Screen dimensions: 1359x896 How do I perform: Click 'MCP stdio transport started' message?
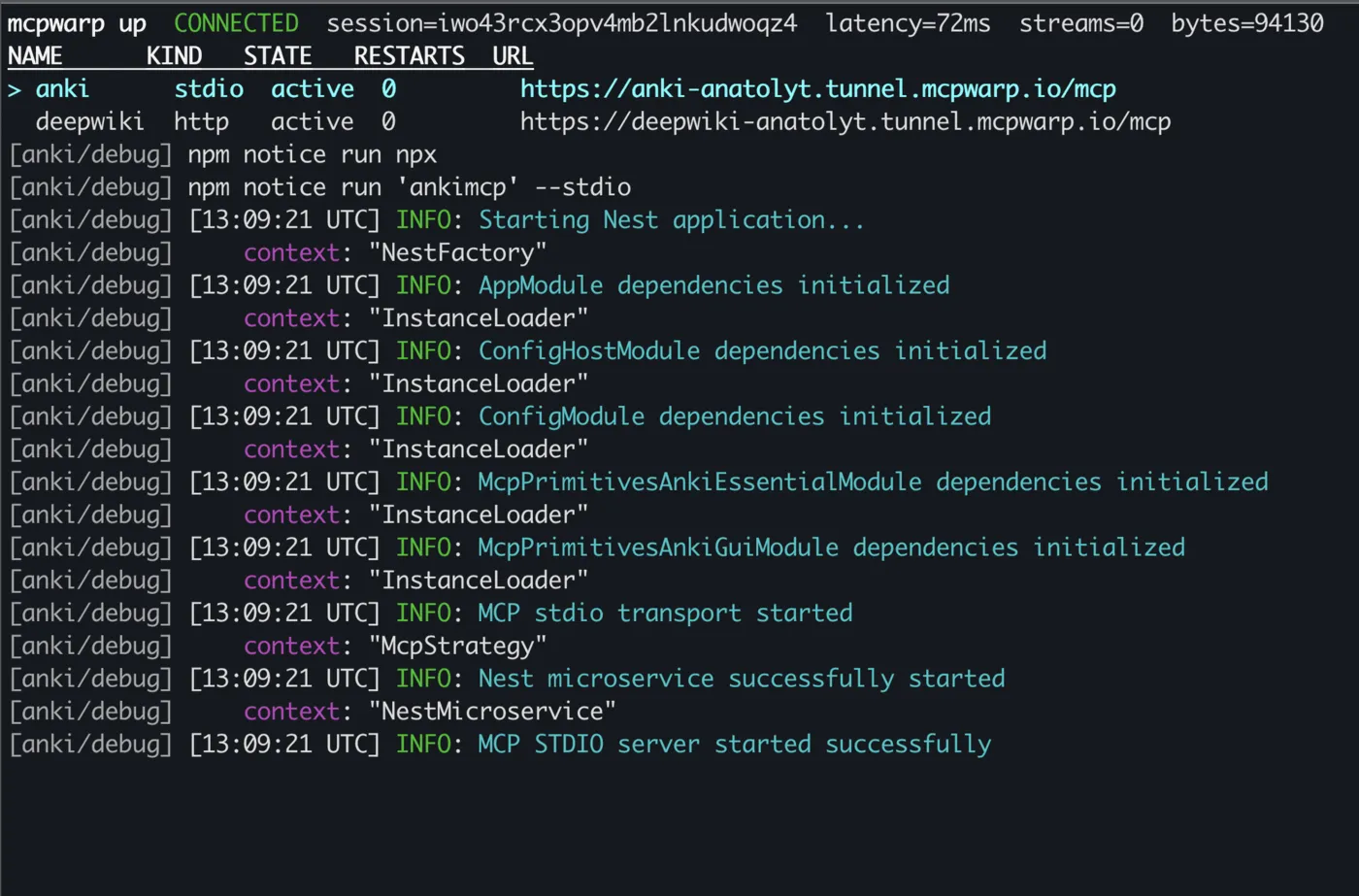pyautogui.click(x=666, y=614)
